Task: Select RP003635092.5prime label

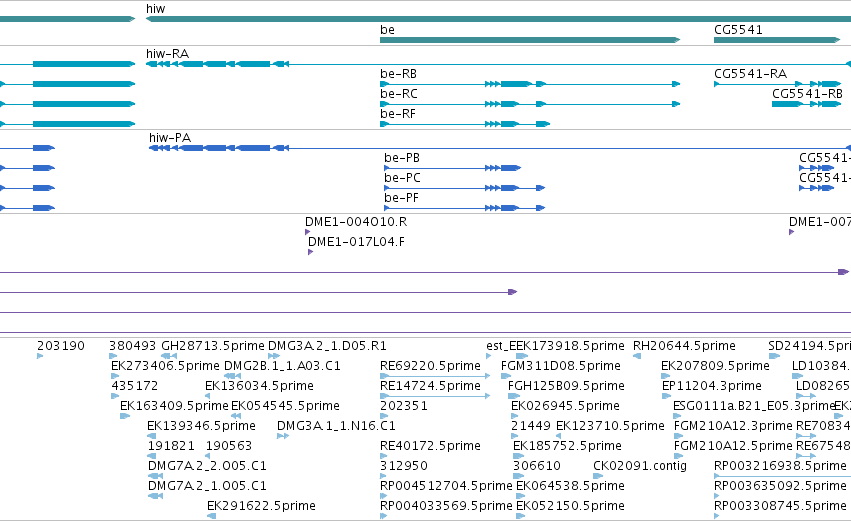Action: click(x=780, y=486)
